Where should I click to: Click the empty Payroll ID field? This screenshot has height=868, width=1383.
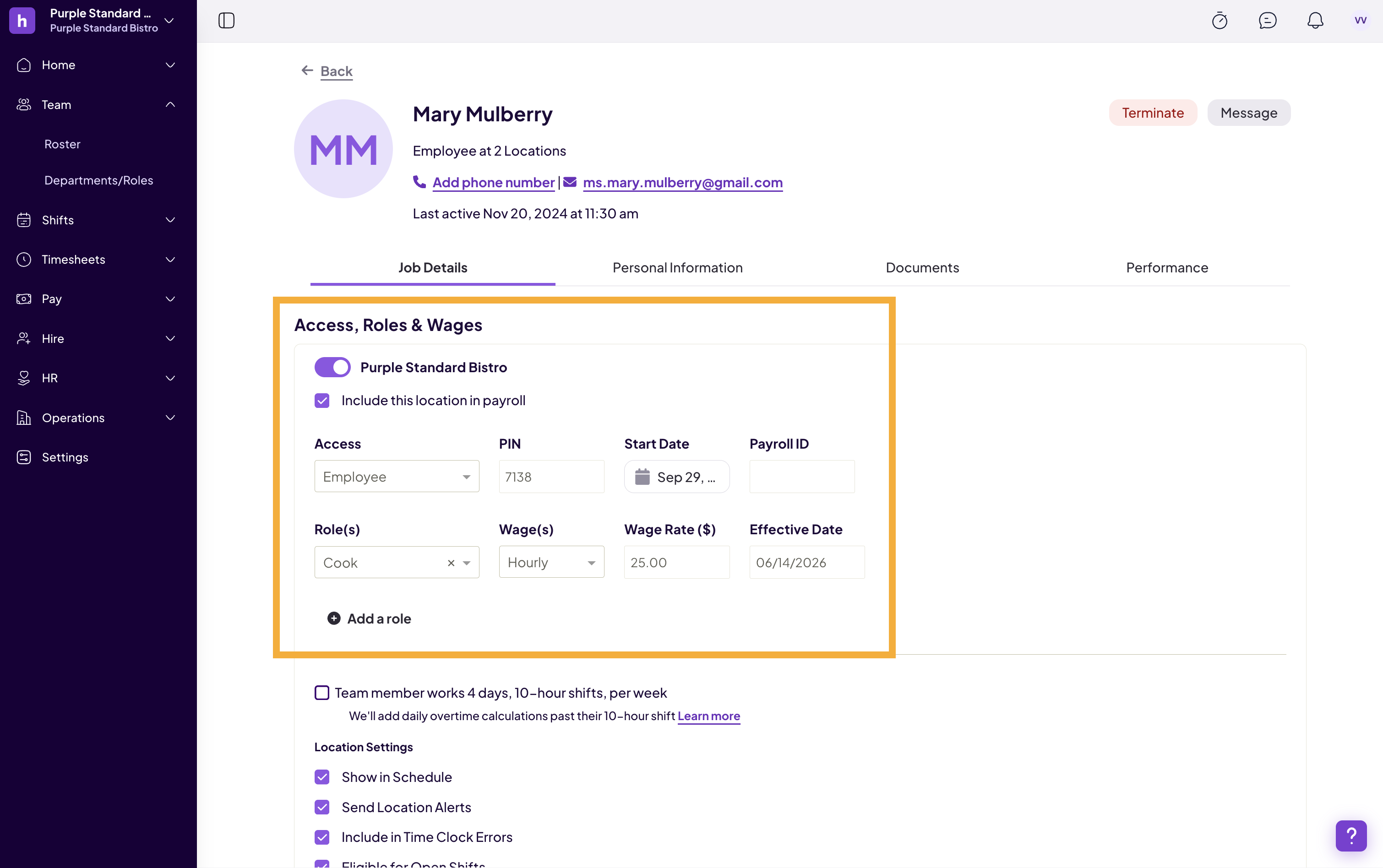point(802,477)
